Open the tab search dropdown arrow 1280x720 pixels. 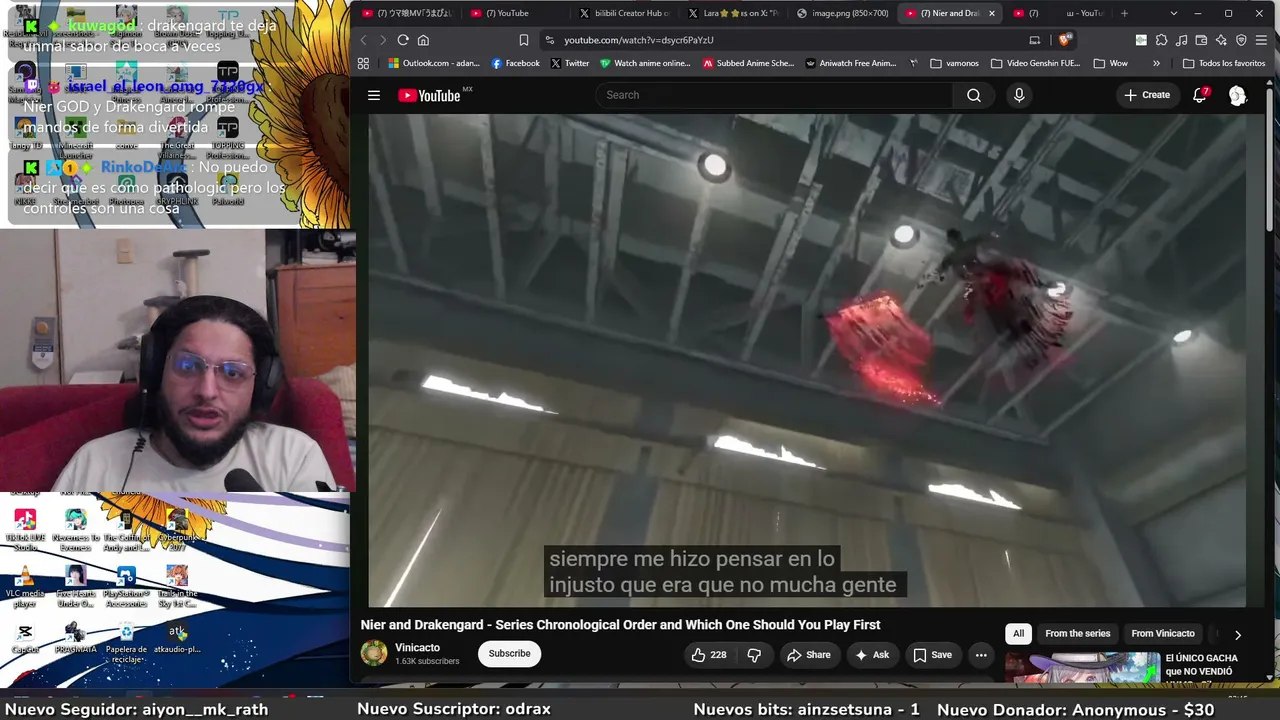pos(1173,13)
